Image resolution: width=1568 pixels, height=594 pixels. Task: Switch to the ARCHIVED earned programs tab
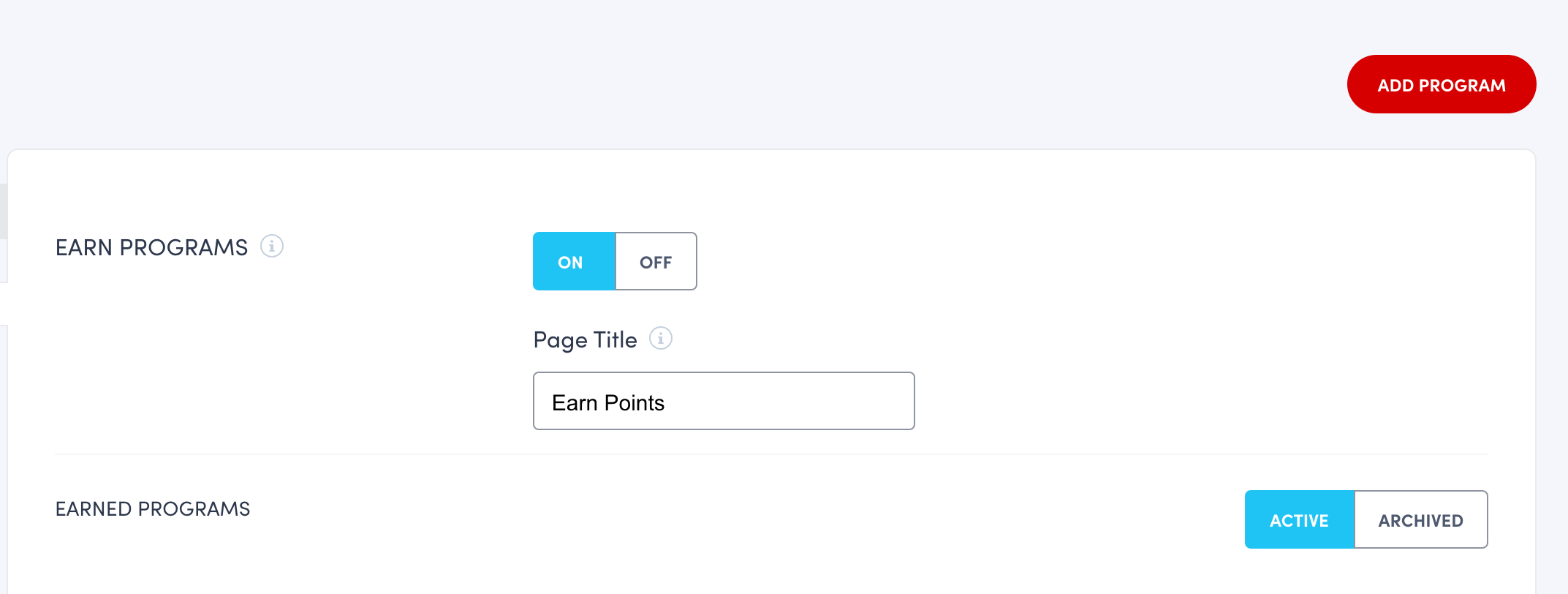click(1420, 519)
